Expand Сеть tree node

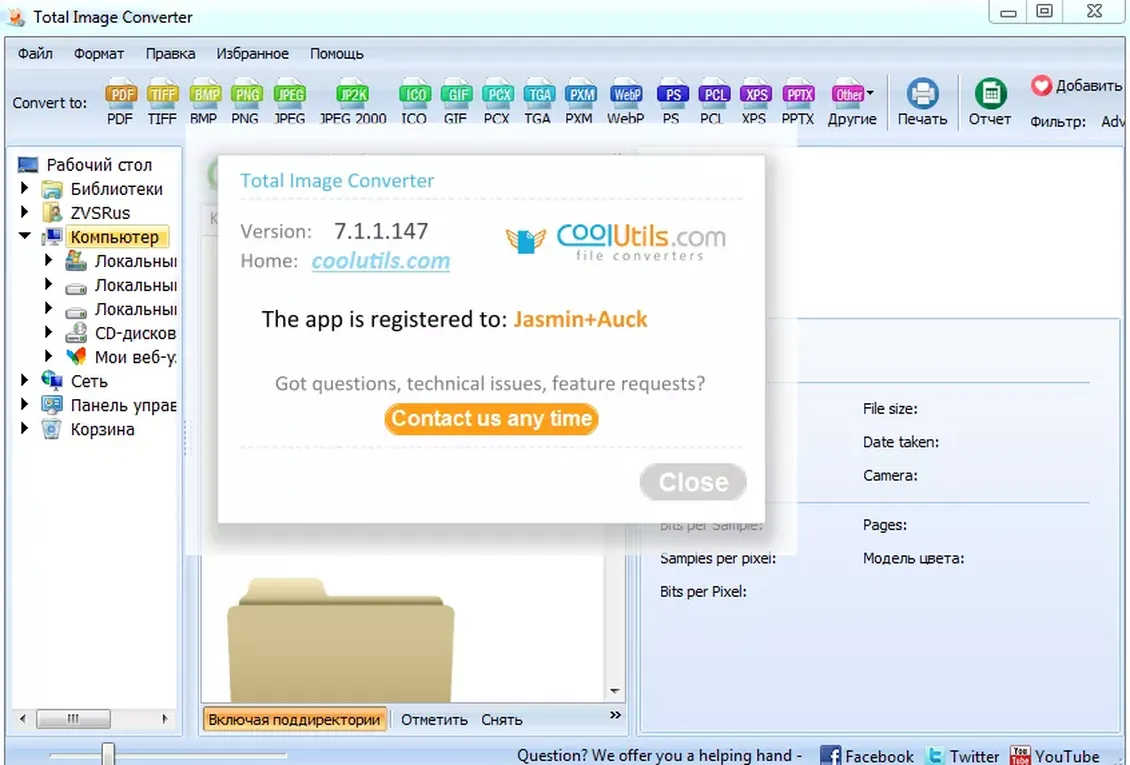(25, 380)
